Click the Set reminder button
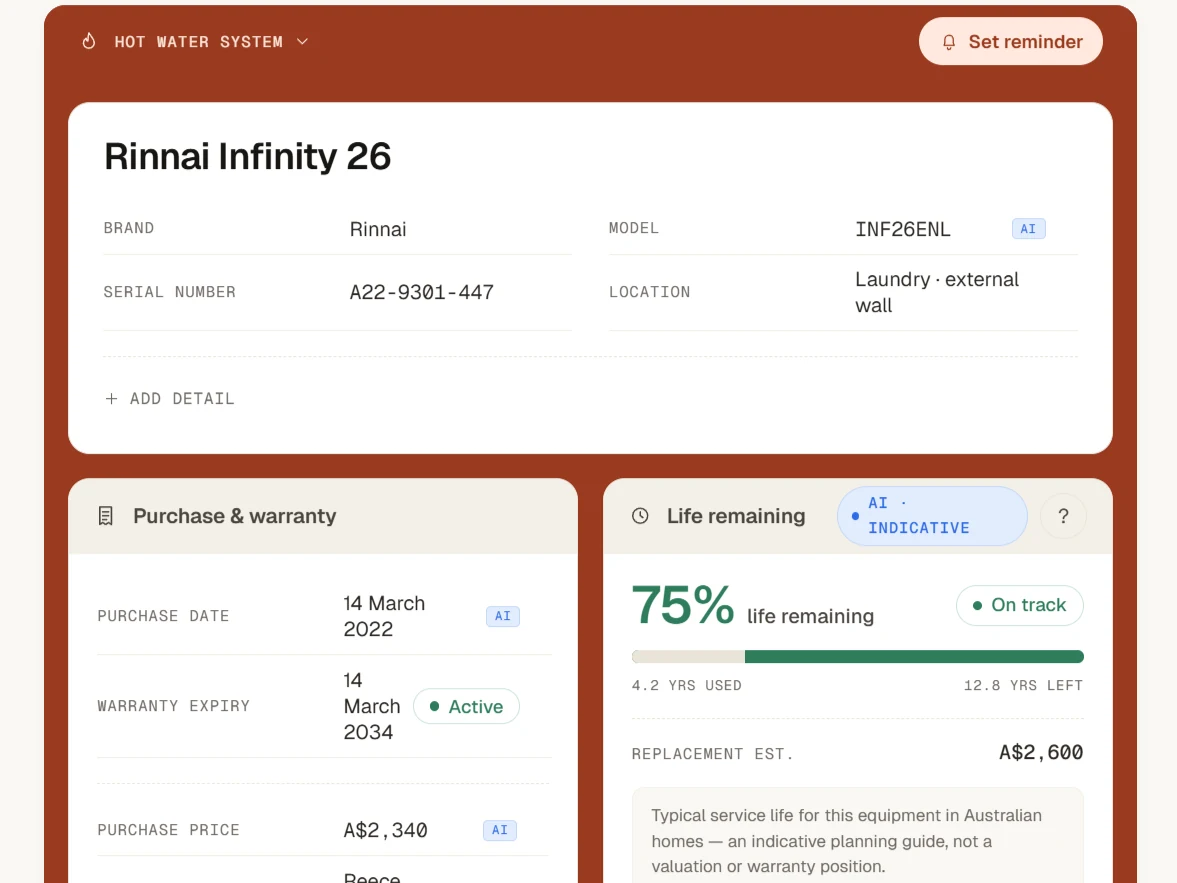The width and height of the screenshot is (1177, 883). point(1010,41)
